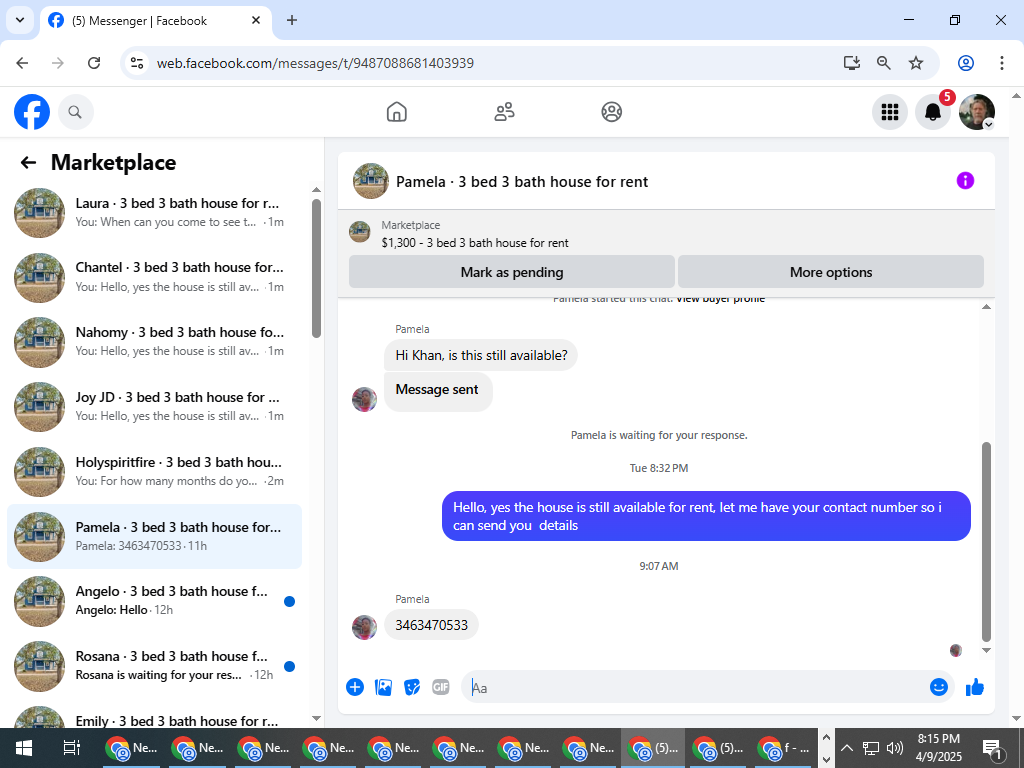
Task: Click the install app icon in address bar
Action: pyautogui.click(x=852, y=63)
